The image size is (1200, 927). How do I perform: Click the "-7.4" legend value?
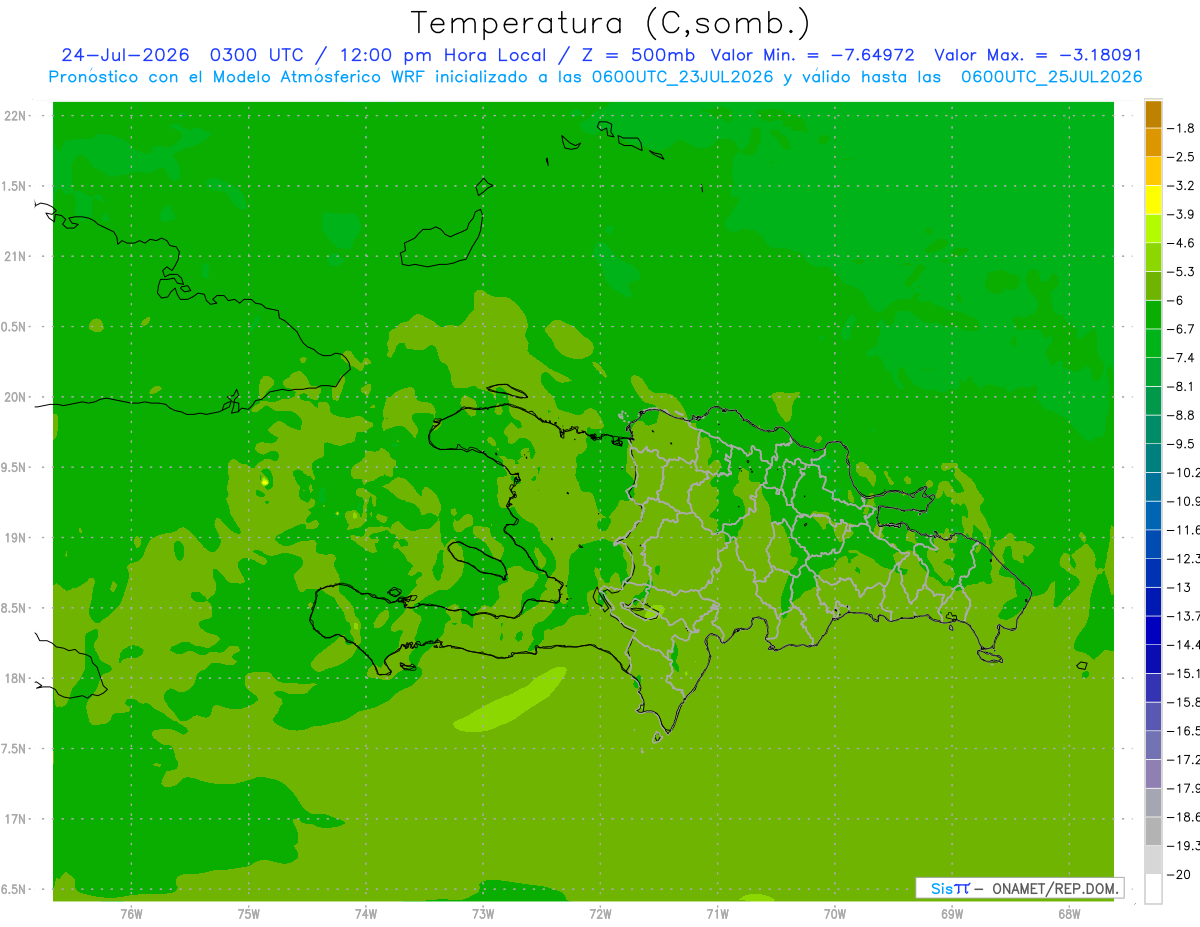pos(1182,358)
